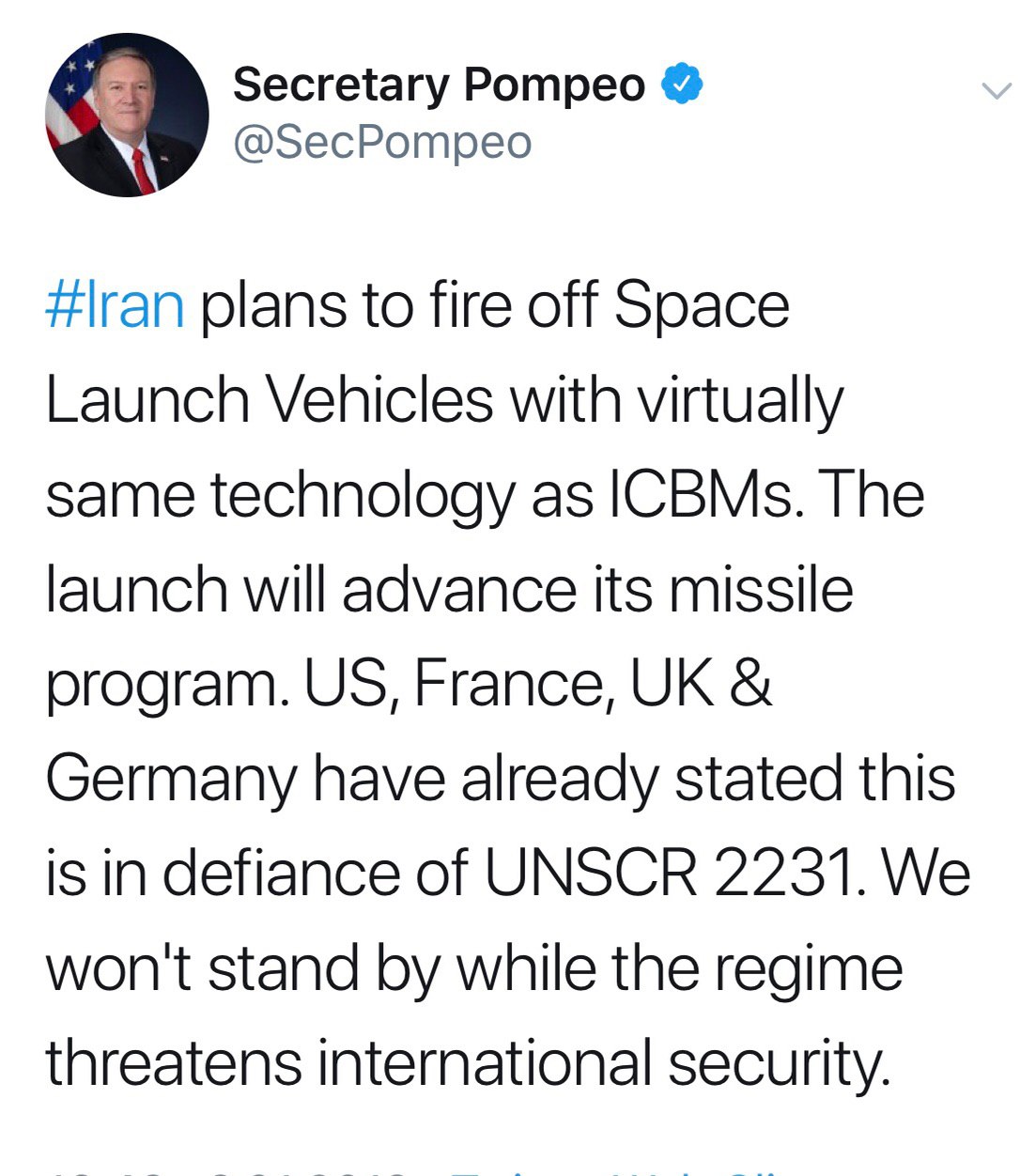The height and width of the screenshot is (1176, 1020).
Task: Expand the tweet options chevron
Action: [x=996, y=91]
